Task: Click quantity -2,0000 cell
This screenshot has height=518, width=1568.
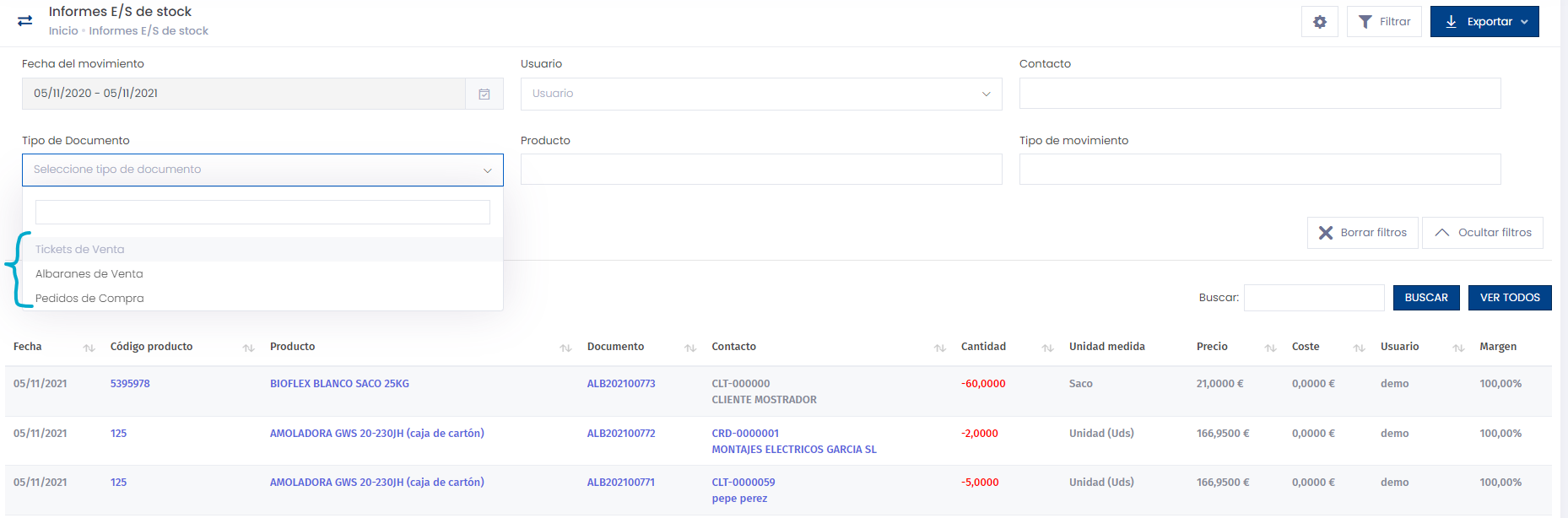Action: pos(980,434)
